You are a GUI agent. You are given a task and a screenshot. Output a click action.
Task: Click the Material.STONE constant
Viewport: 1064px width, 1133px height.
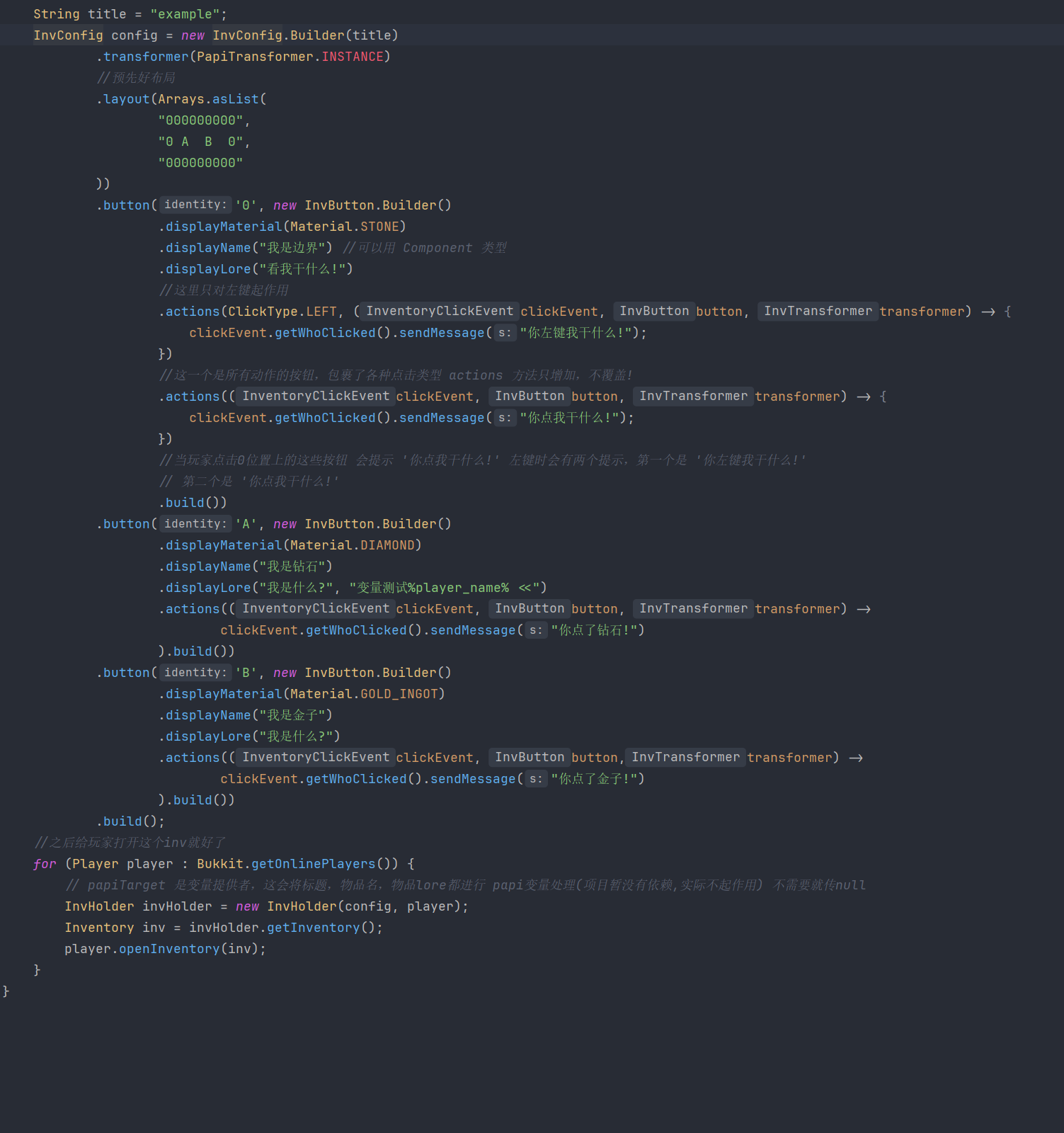click(x=381, y=227)
